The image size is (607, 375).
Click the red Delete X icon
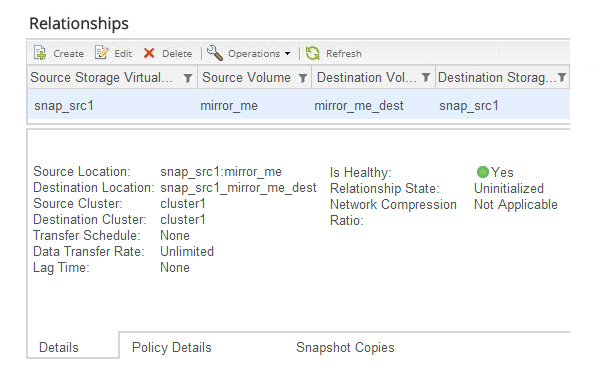point(149,53)
